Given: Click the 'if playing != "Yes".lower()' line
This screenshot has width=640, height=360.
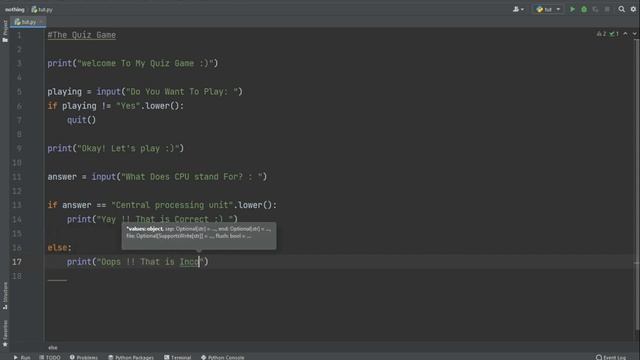Looking at the screenshot, I should (x=116, y=106).
